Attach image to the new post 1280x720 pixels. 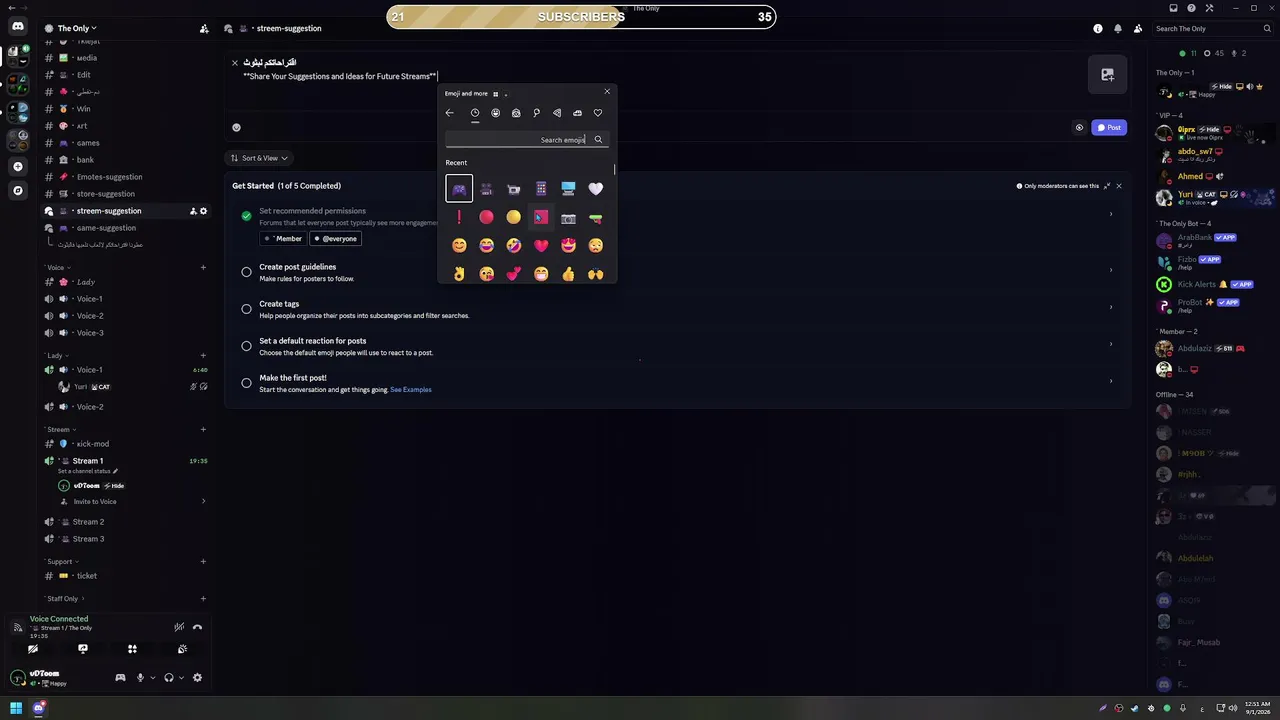[x=1107, y=75]
